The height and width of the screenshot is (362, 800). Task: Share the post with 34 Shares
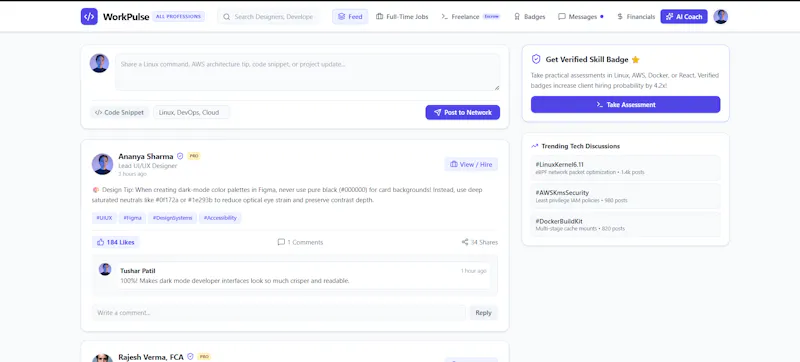pyautogui.click(x=480, y=242)
